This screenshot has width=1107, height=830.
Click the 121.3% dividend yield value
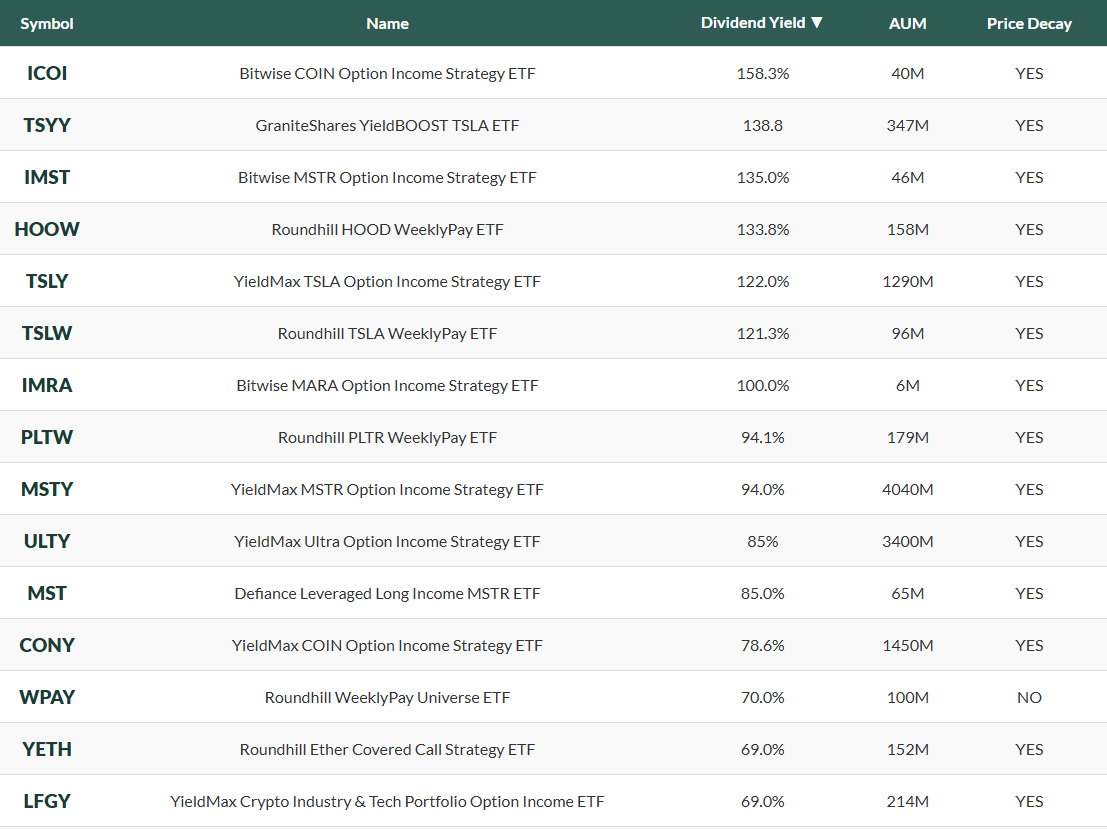tap(762, 334)
